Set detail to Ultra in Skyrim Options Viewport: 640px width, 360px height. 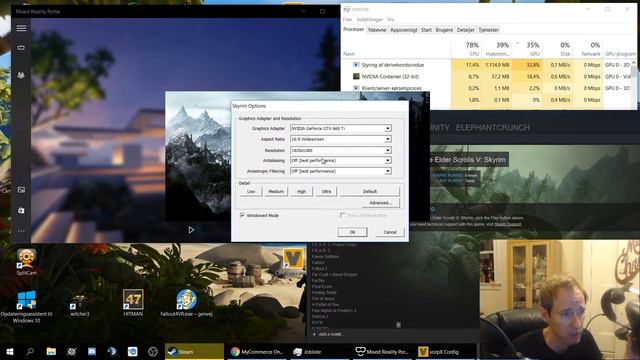click(326, 191)
